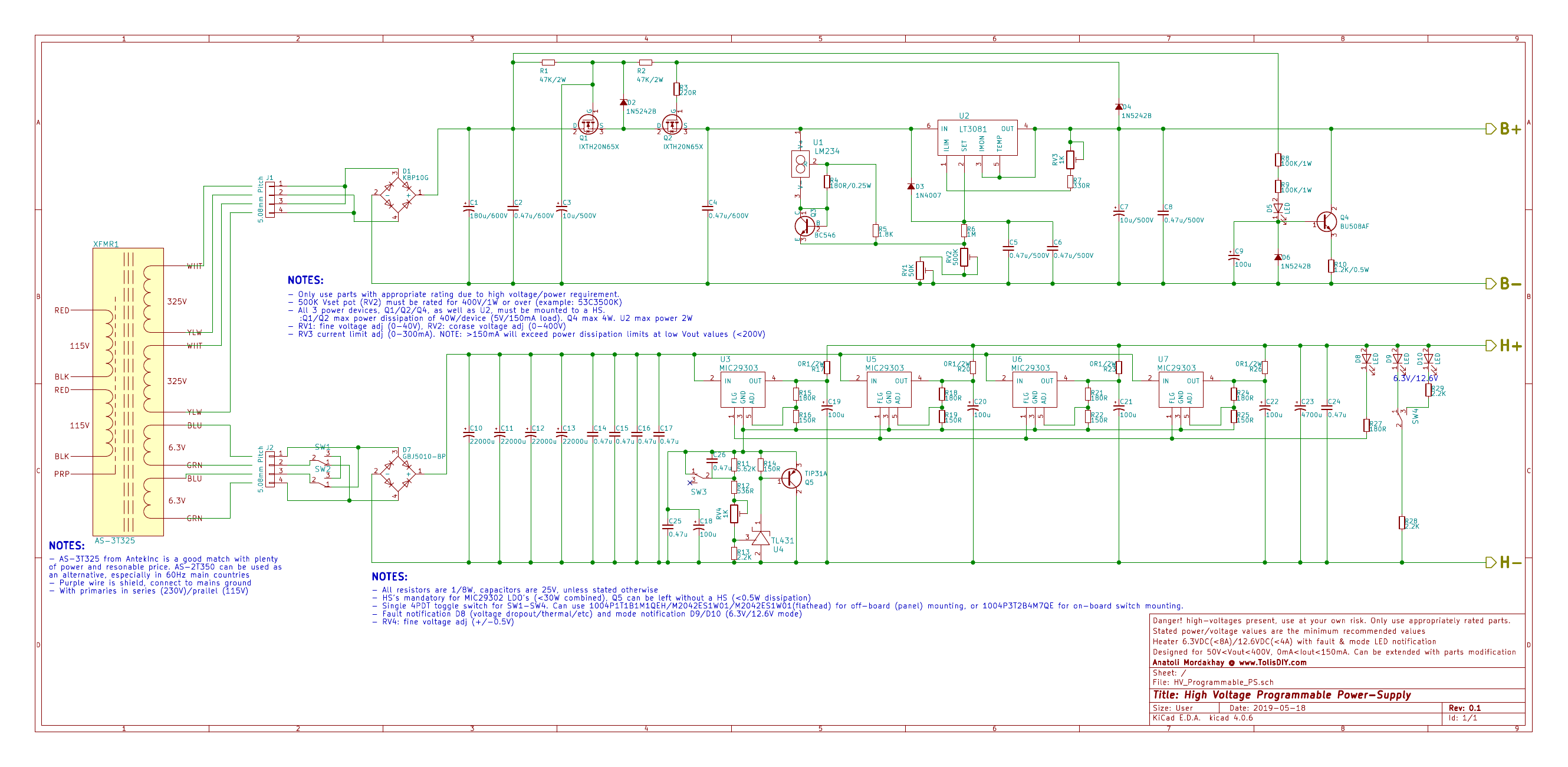Click the D1 KBP10G bridge rectifier symbol
1568x767 pixels.
point(398,195)
